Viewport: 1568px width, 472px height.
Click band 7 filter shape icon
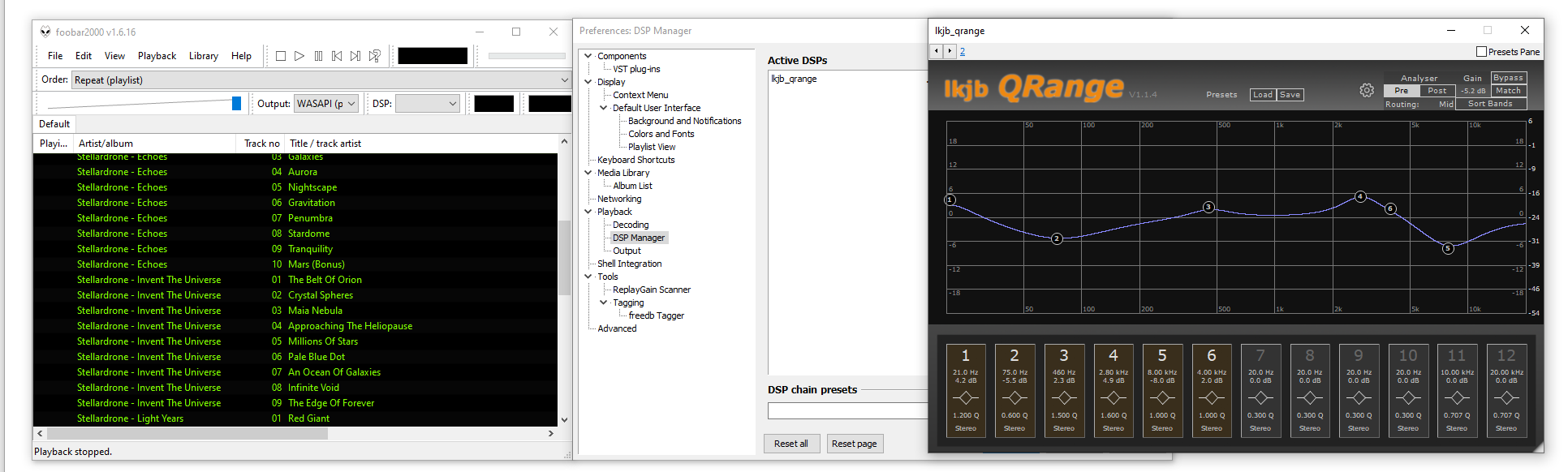click(1260, 397)
